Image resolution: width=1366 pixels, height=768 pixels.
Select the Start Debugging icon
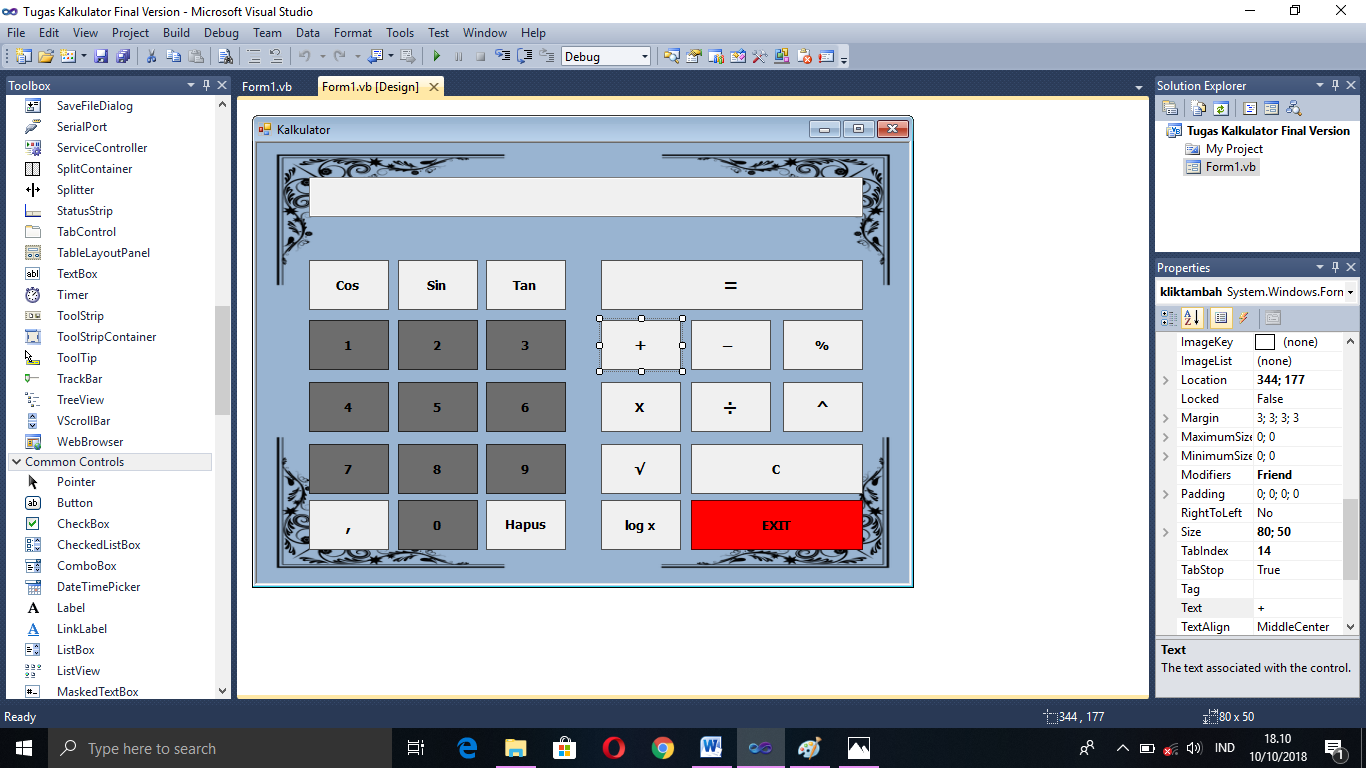(437, 56)
